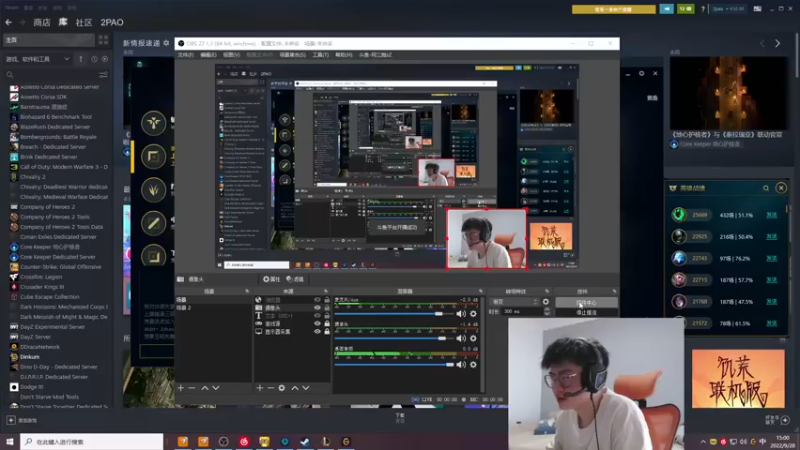
Task: Click the winged emblem round icon in background client
Action: pos(154,123)
